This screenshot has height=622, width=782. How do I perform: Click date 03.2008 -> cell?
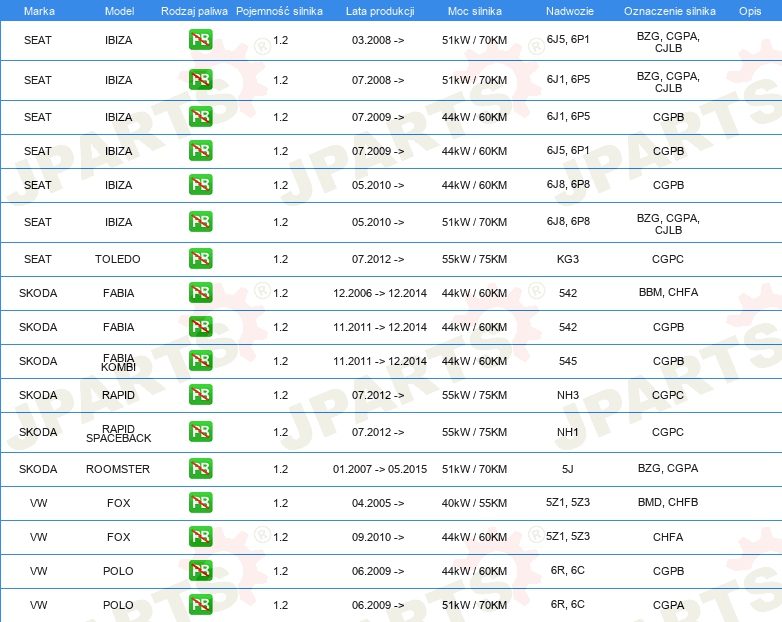click(378, 40)
